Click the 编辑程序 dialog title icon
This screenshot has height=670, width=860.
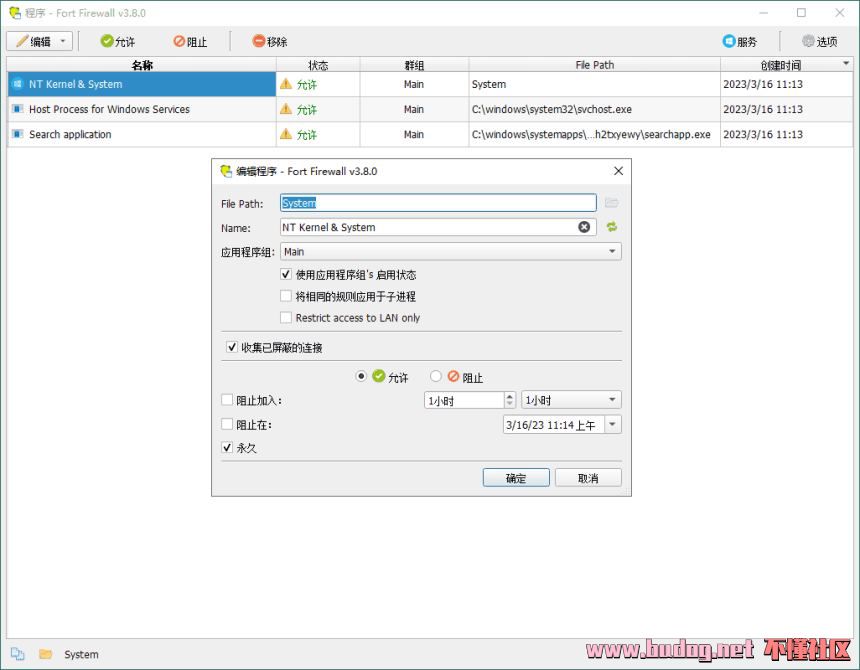tap(226, 171)
